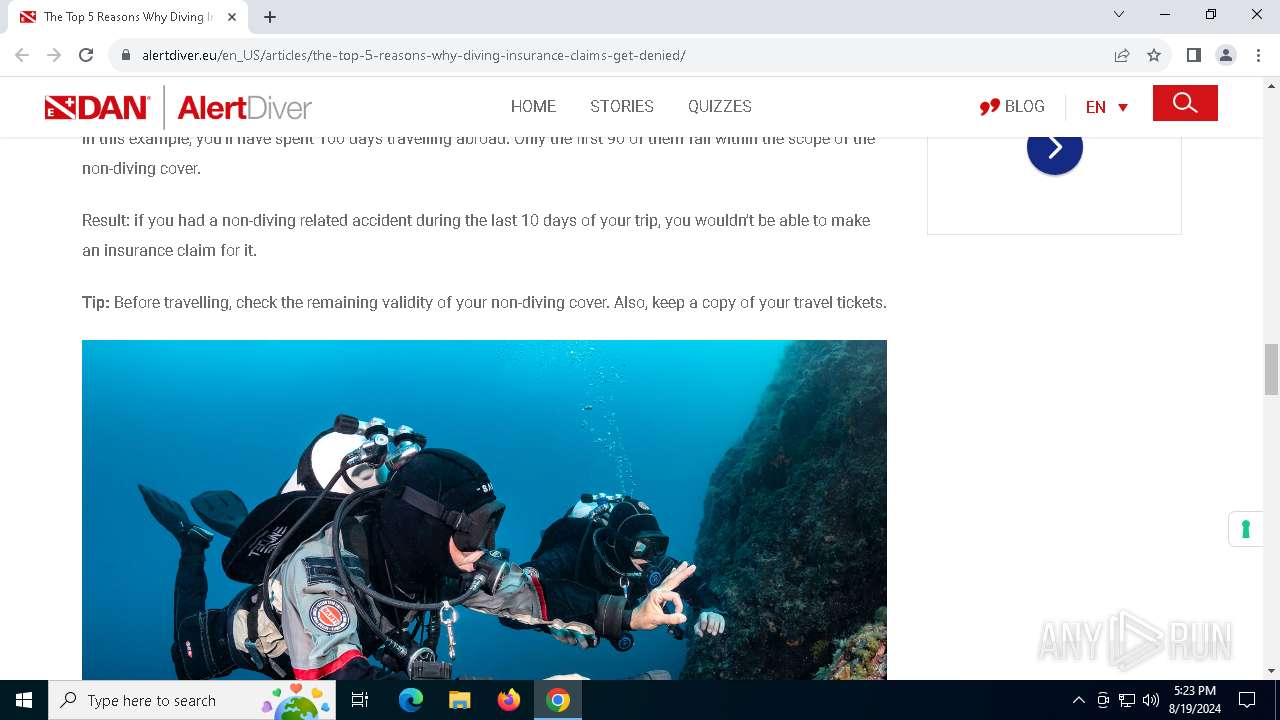Close the Top 5 Reasons tab
Screen dimensions: 1280x720
coord(232,17)
